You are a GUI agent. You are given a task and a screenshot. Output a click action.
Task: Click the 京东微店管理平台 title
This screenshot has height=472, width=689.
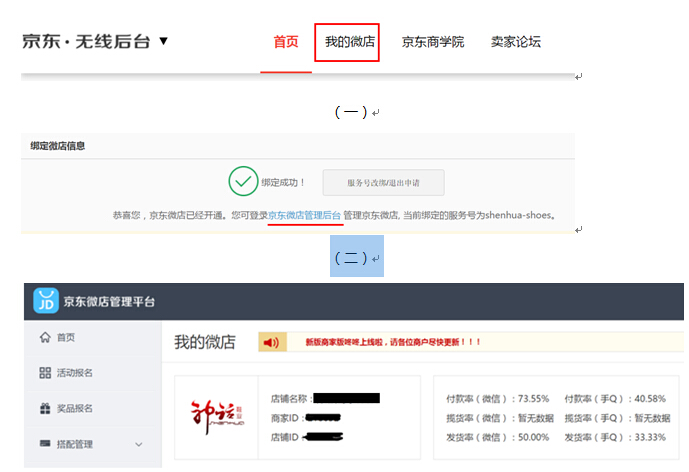109,302
